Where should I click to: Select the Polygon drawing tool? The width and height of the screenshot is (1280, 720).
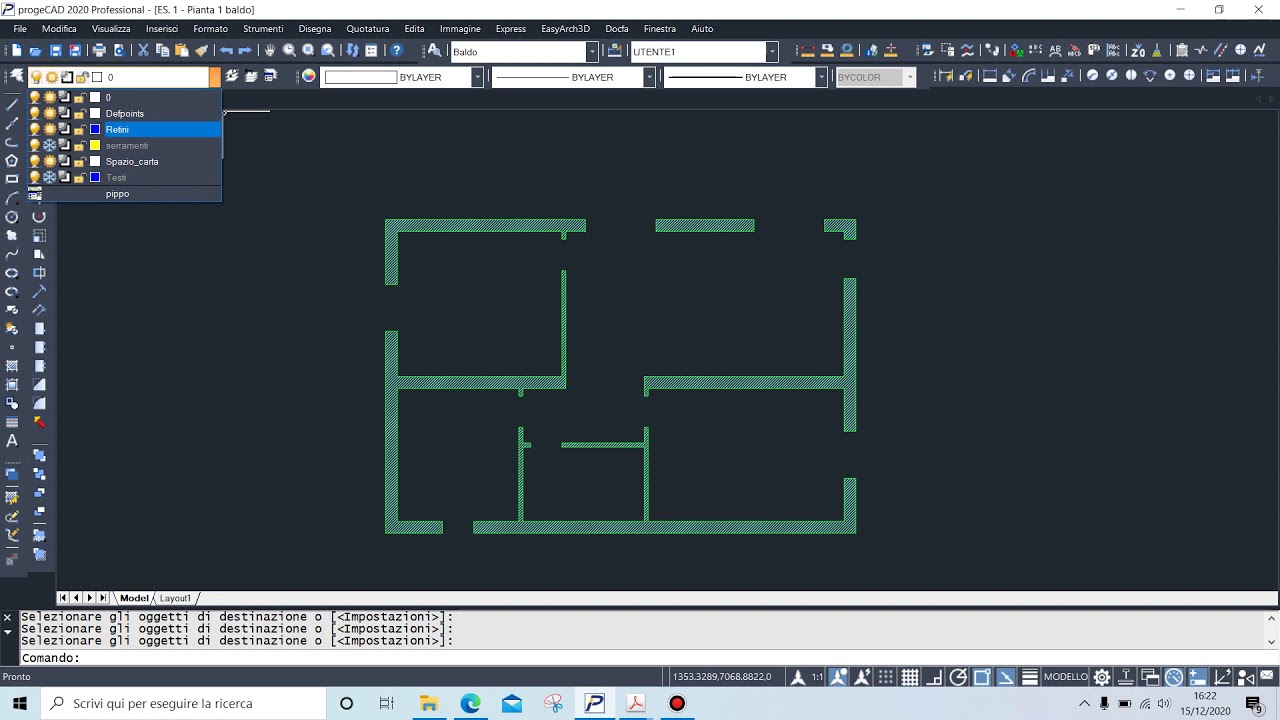pyautogui.click(x=12, y=160)
